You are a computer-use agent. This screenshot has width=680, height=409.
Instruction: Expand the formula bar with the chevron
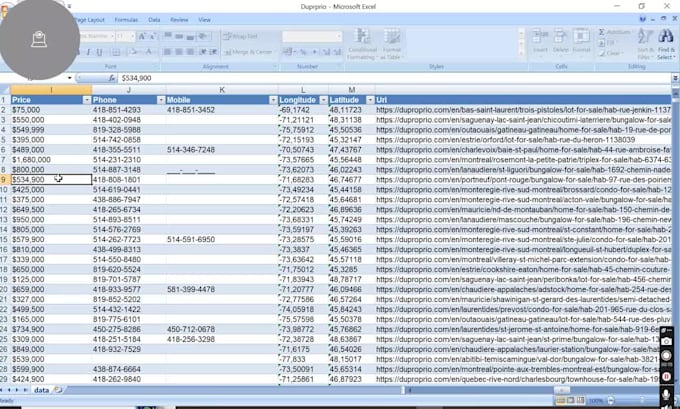(x=675, y=78)
